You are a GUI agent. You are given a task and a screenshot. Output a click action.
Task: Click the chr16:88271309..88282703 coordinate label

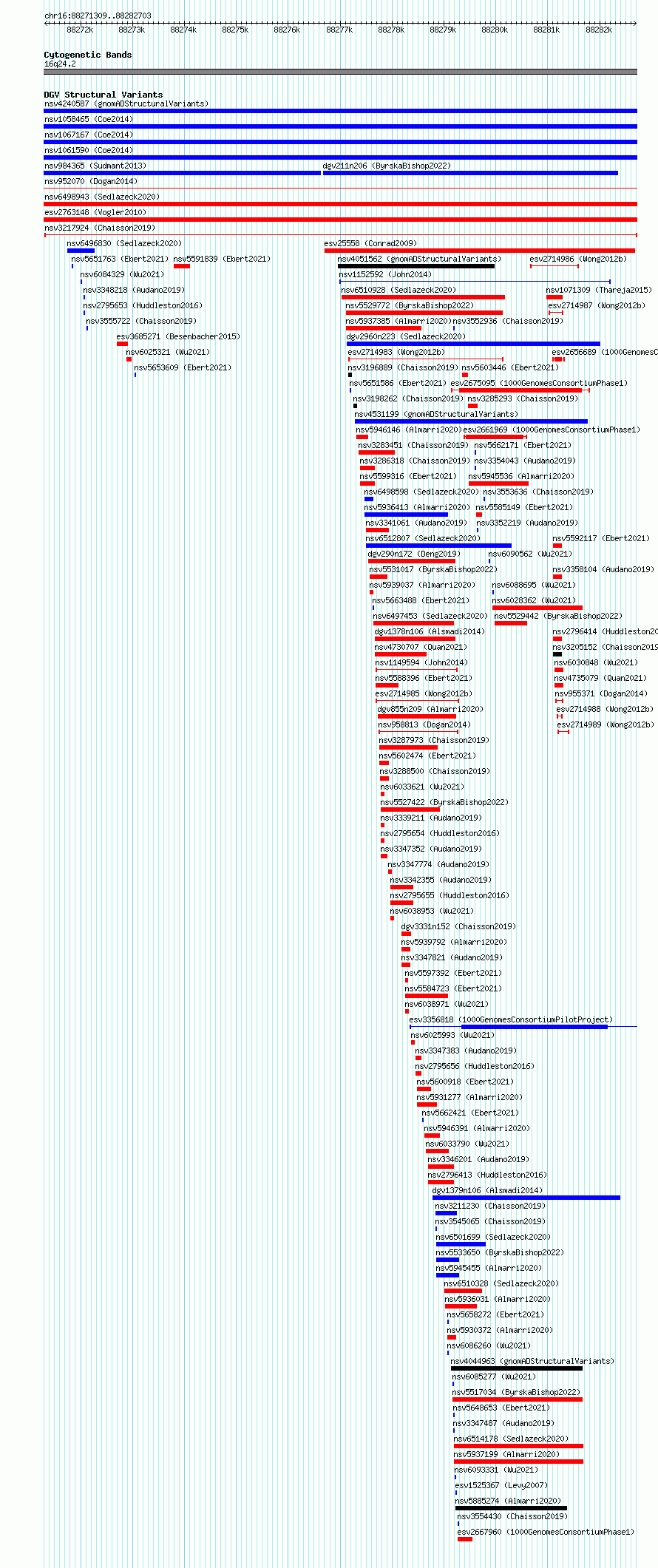tap(98, 16)
